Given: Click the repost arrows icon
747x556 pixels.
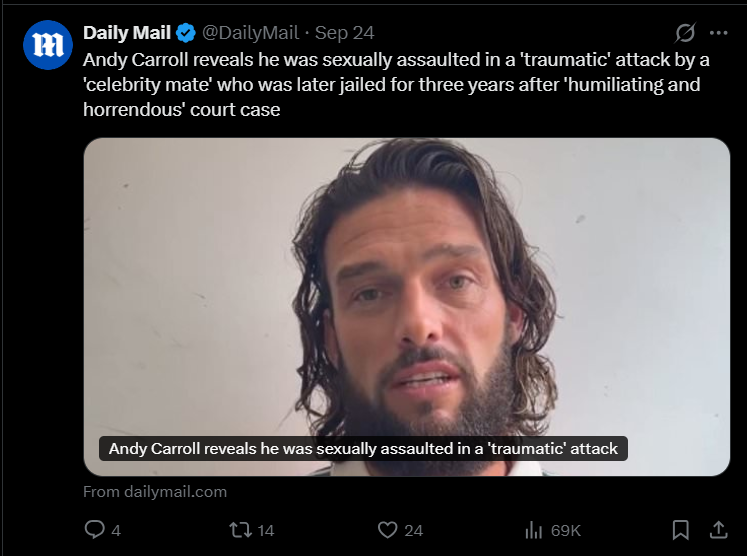Looking at the screenshot, I should point(241,530).
